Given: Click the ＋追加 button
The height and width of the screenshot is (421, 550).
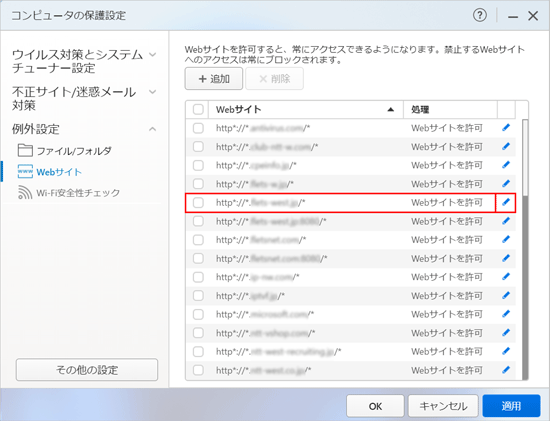Looking at the screenshot, I should (x=214, y=79).
